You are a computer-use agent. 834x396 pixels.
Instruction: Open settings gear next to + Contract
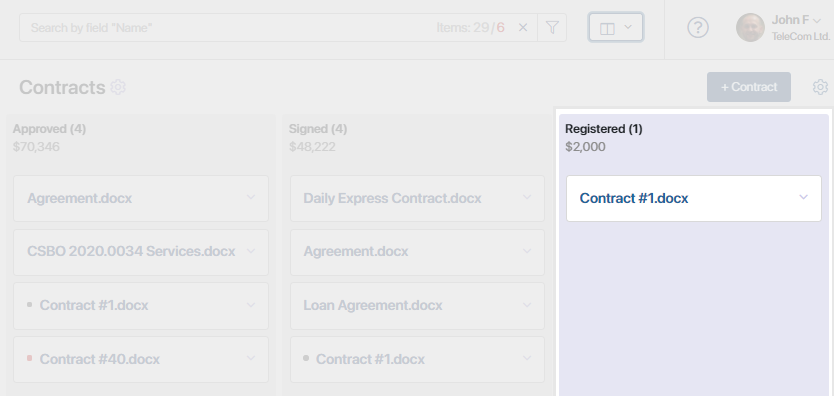click(820, 87)
